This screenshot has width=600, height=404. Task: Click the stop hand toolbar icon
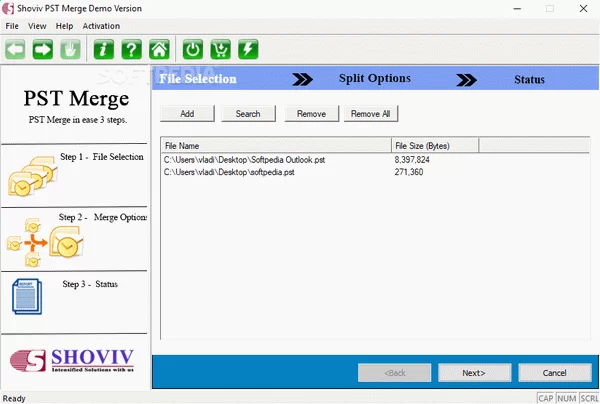point(70,49)
